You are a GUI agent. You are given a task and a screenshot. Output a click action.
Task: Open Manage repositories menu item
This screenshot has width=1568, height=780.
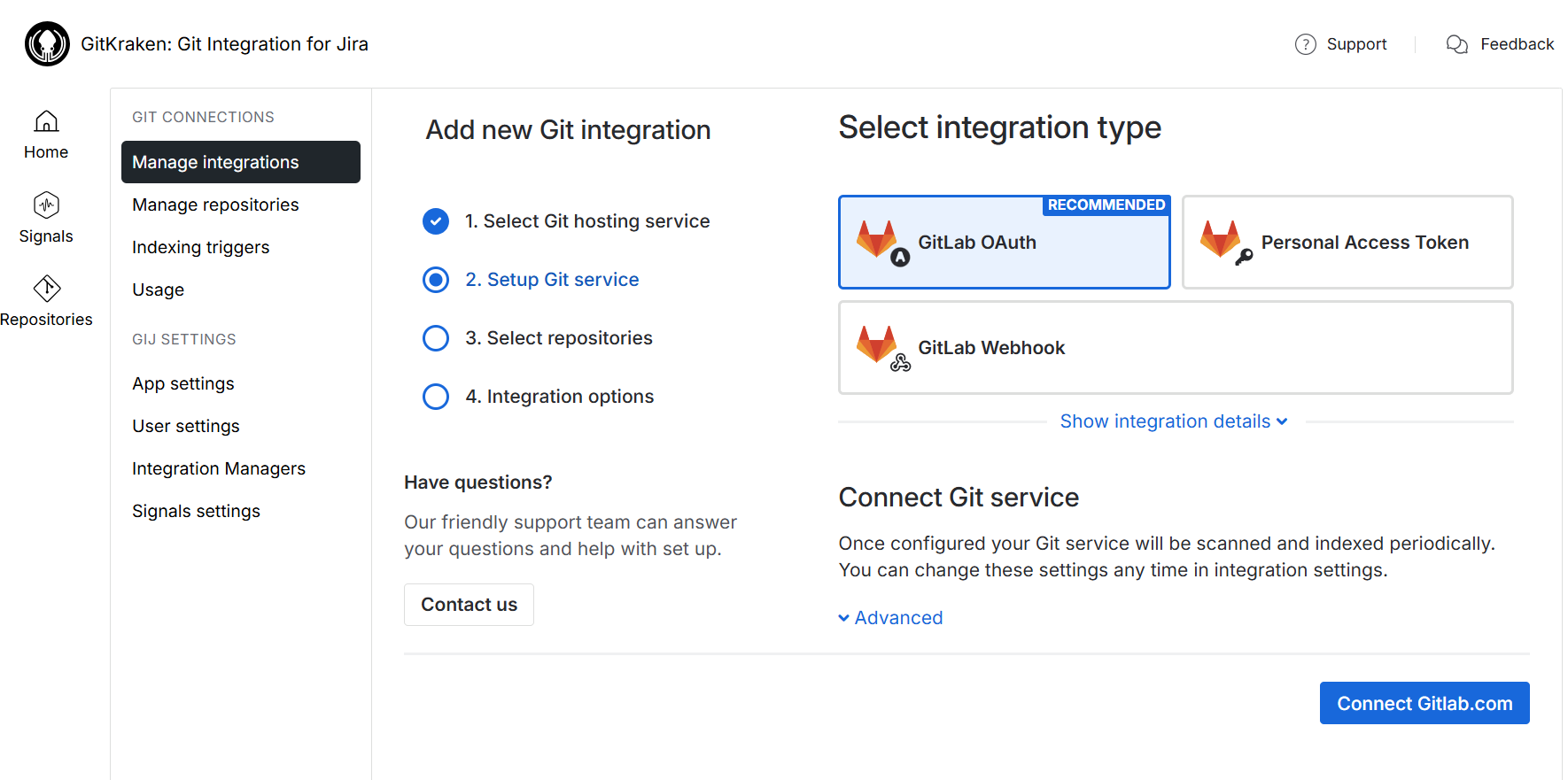point(215,205)
